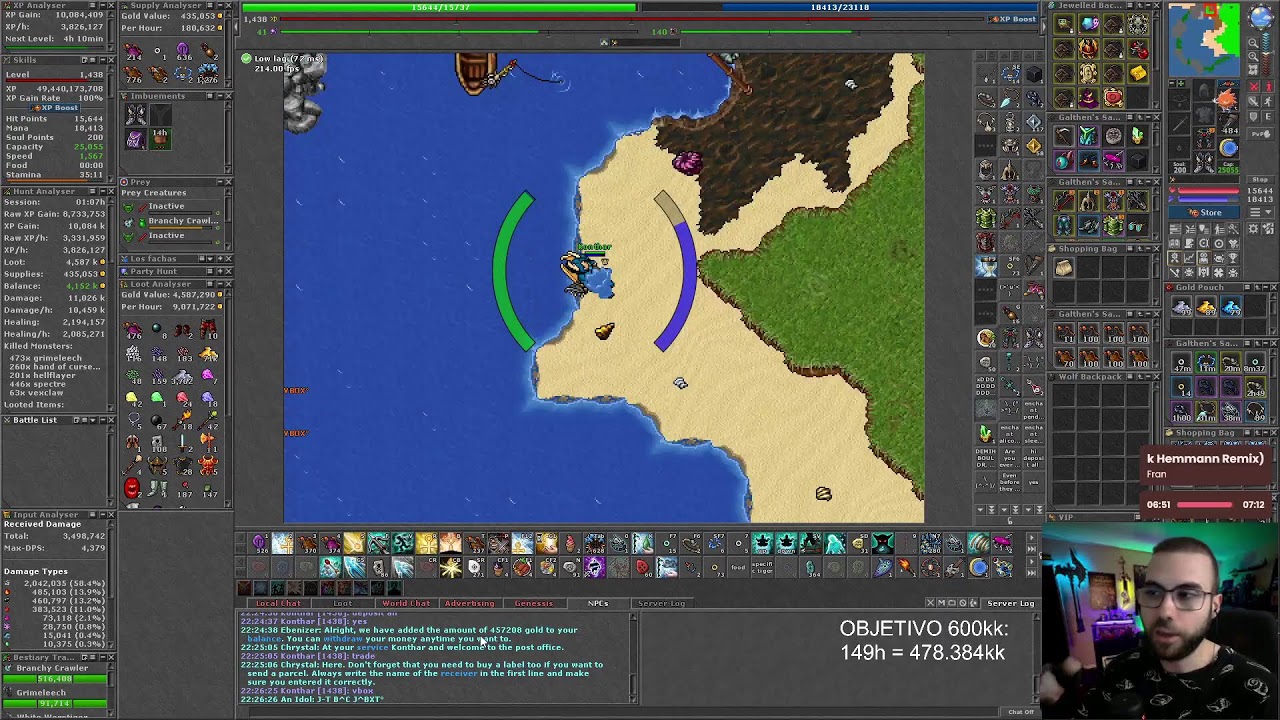Minimize the Shopping Bag container
Viewport: 1280px width, 720px height.
point(1149,249)
